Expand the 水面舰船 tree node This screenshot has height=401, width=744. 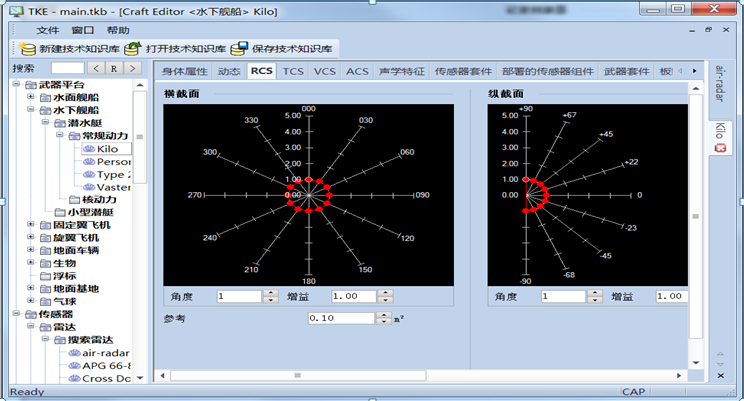click(31, 98)
